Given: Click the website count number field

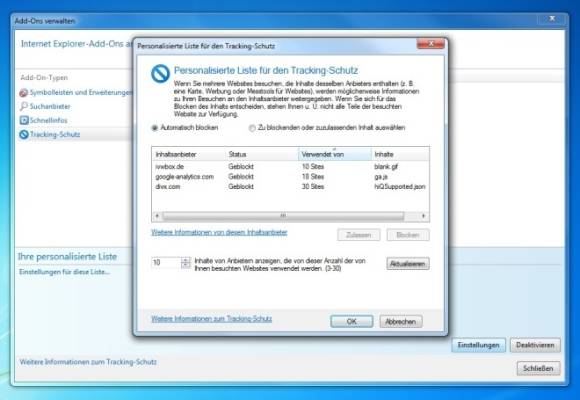Looking at the screenshot, I should (166, 263).
